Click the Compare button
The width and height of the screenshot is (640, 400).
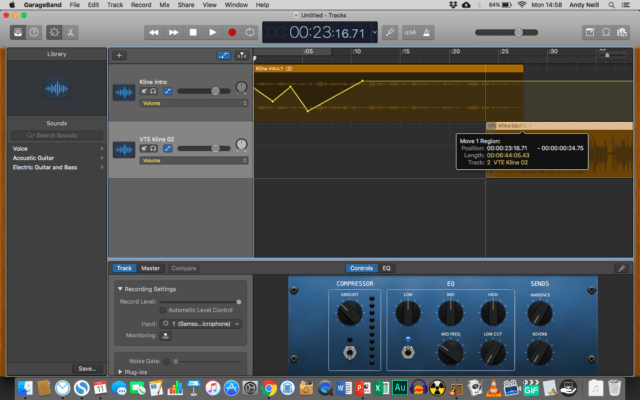click(184, 268)
